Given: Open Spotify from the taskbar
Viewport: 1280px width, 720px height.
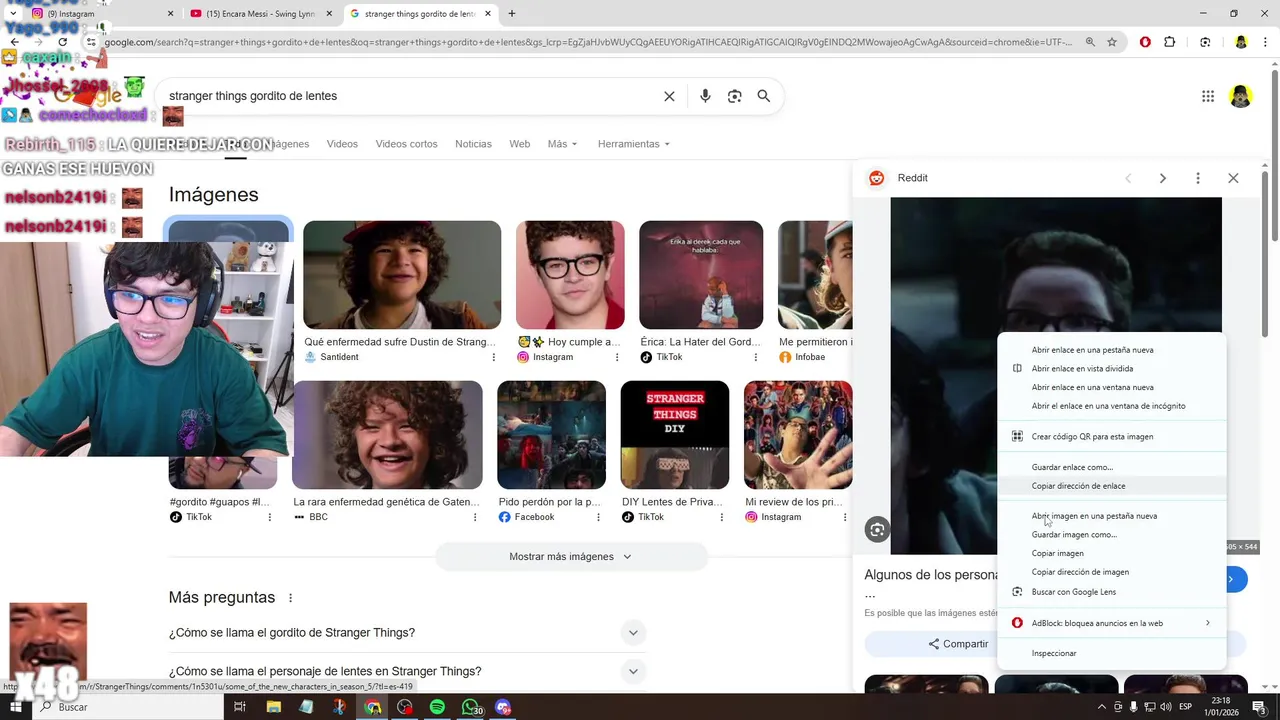Looking at the screenshot, I should [437, 707].
